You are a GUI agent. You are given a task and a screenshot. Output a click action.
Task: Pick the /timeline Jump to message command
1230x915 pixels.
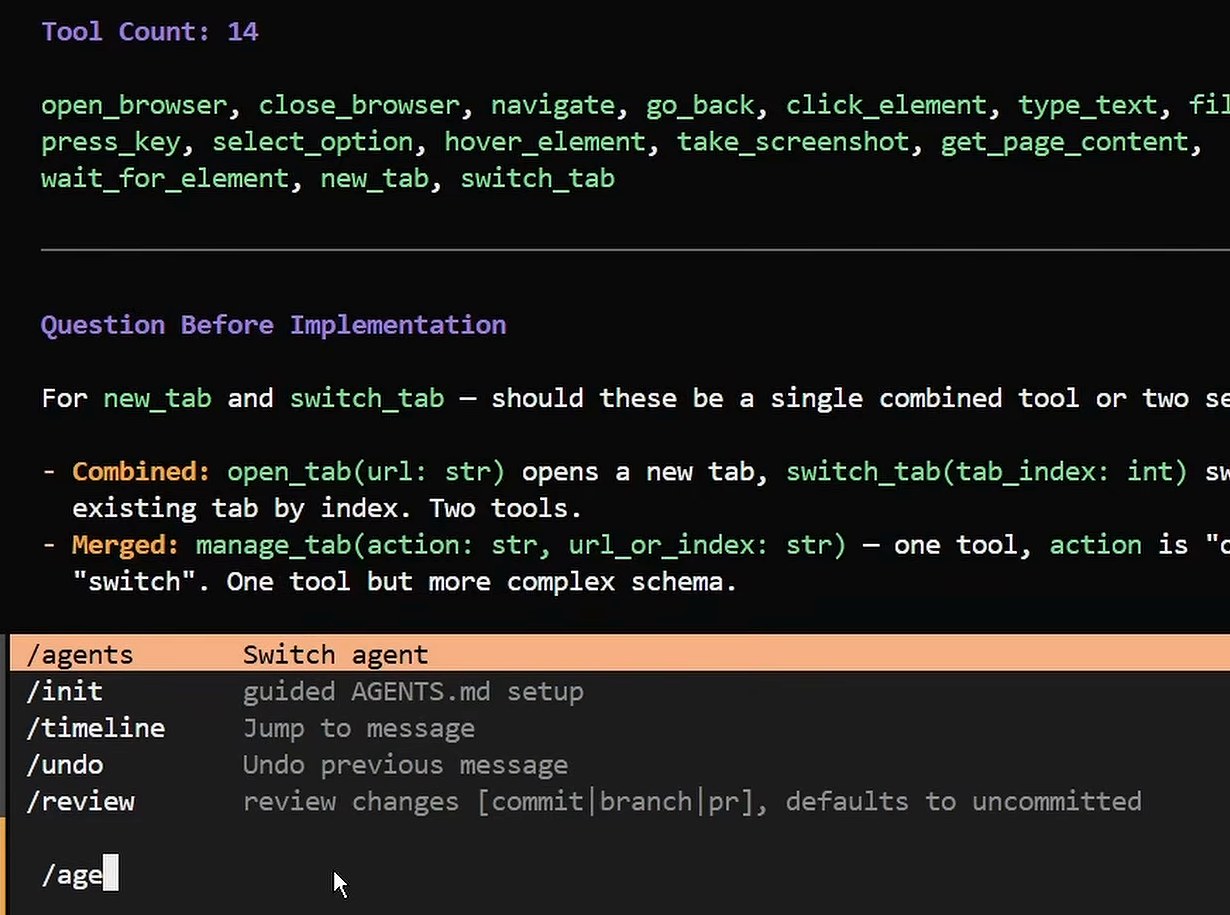[620, 728]
